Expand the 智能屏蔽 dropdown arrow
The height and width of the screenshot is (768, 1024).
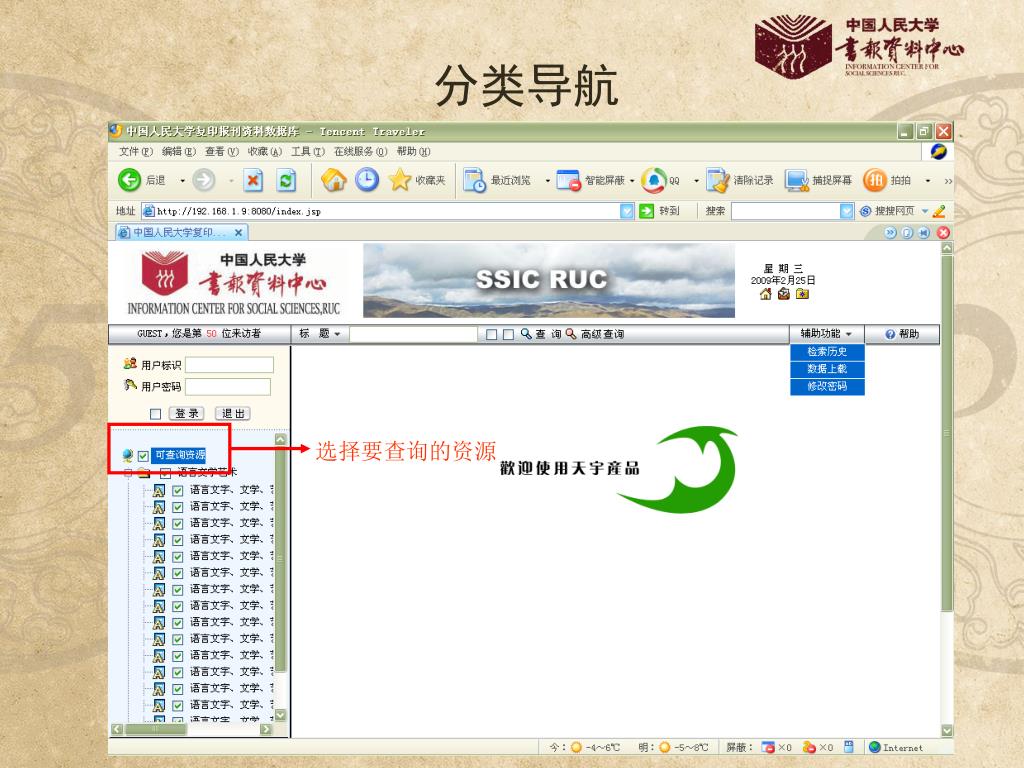point(632,181)
